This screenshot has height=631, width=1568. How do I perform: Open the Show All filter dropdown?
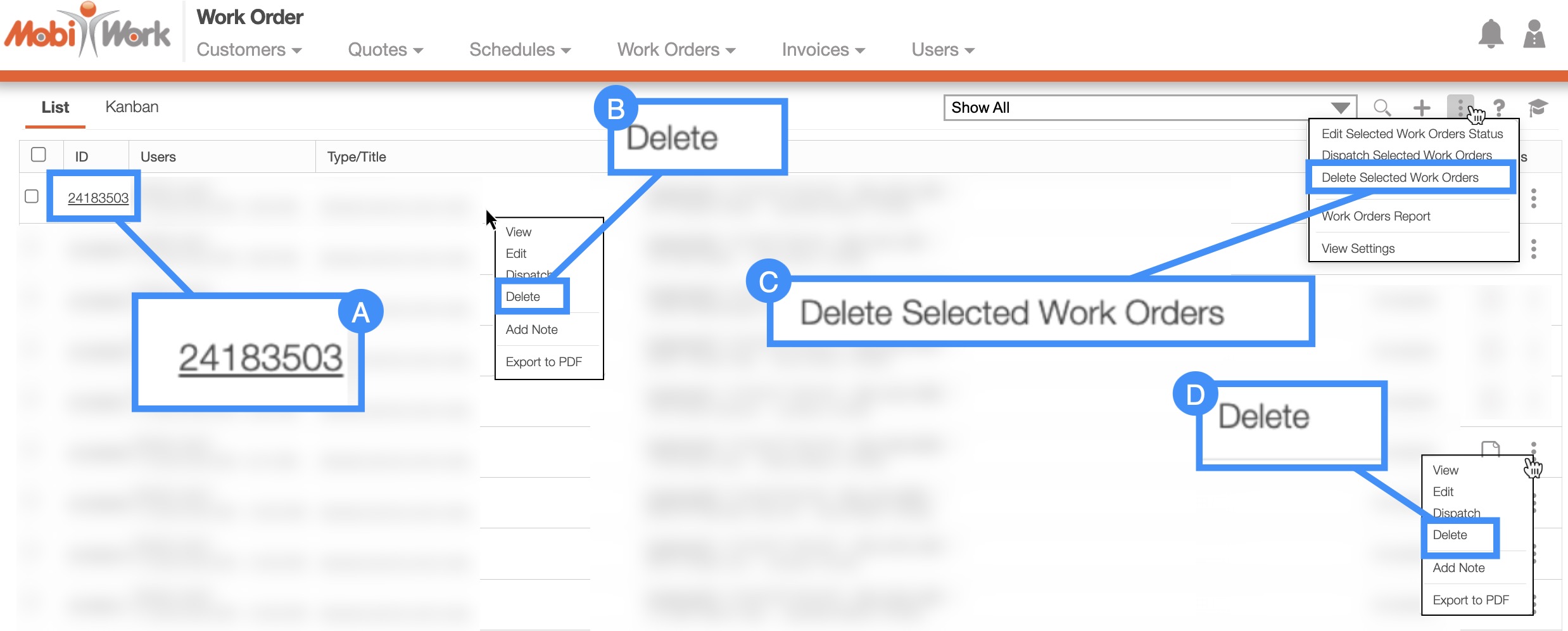(x=1149, y=108)
